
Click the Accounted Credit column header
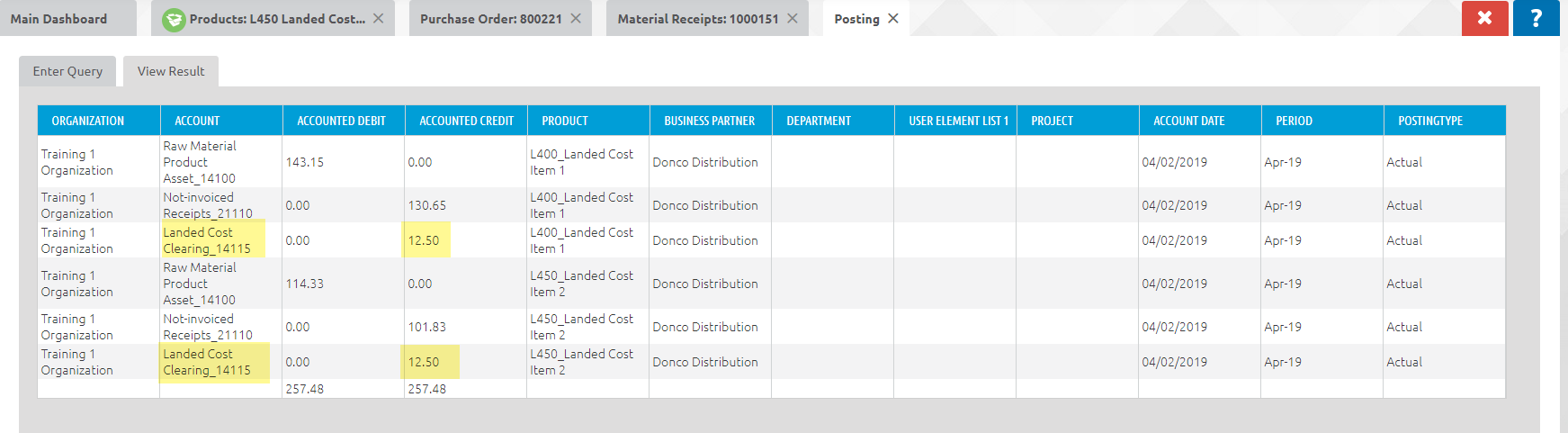[x=466, y=121]
